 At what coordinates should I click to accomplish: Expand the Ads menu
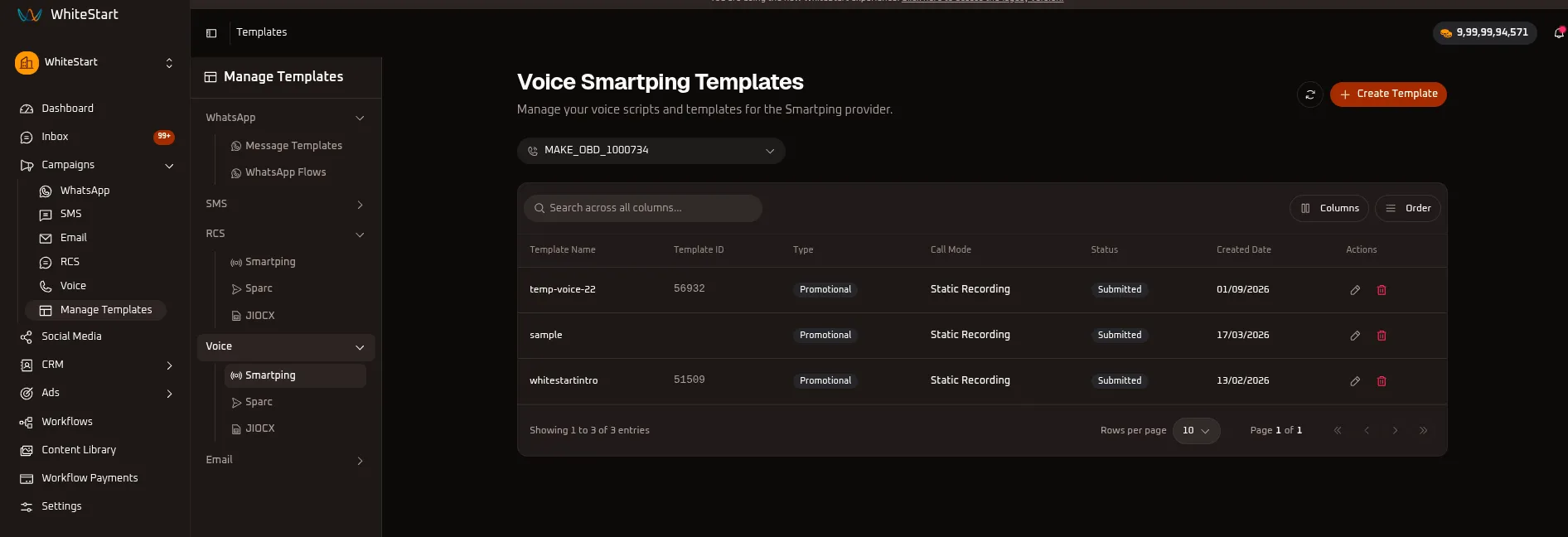[169, 394]
